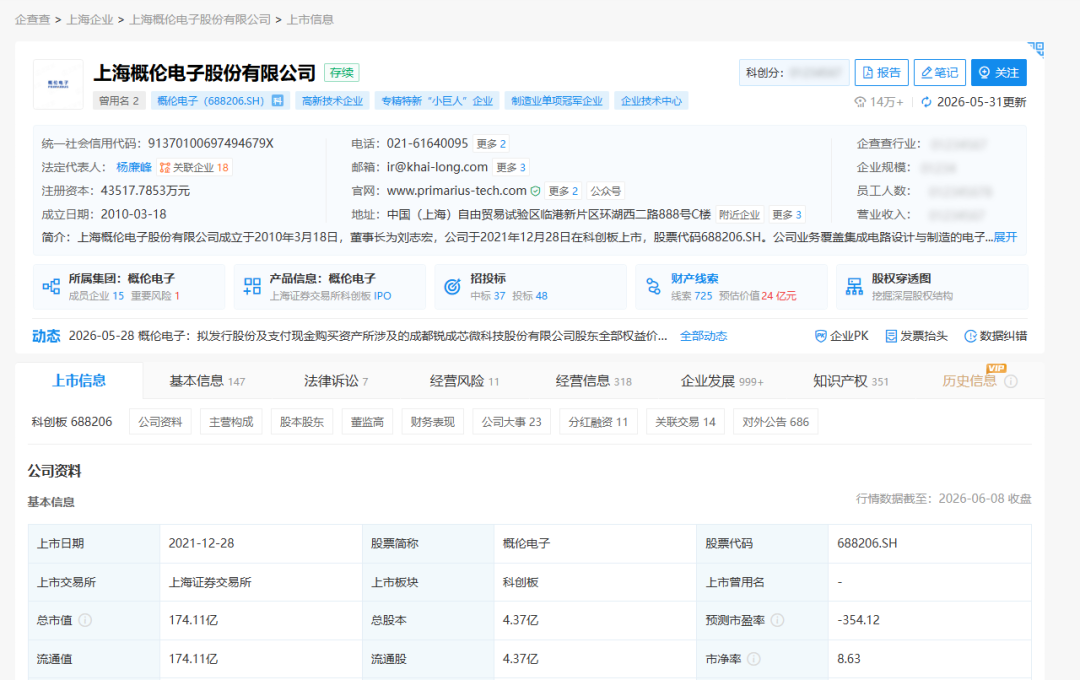Select the 专精特新"小巨人"企业 tag
Image resolution: width=1080 pixels, height=680 pixels.
[x=437, y=101]
